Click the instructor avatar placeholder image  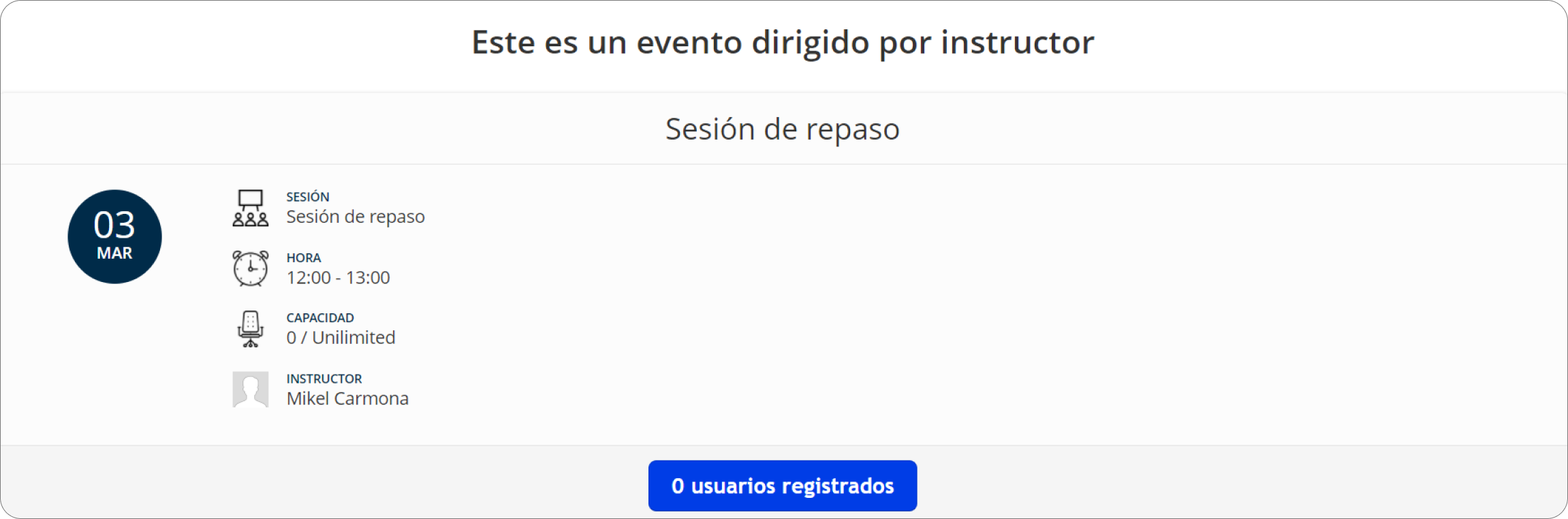251,390
